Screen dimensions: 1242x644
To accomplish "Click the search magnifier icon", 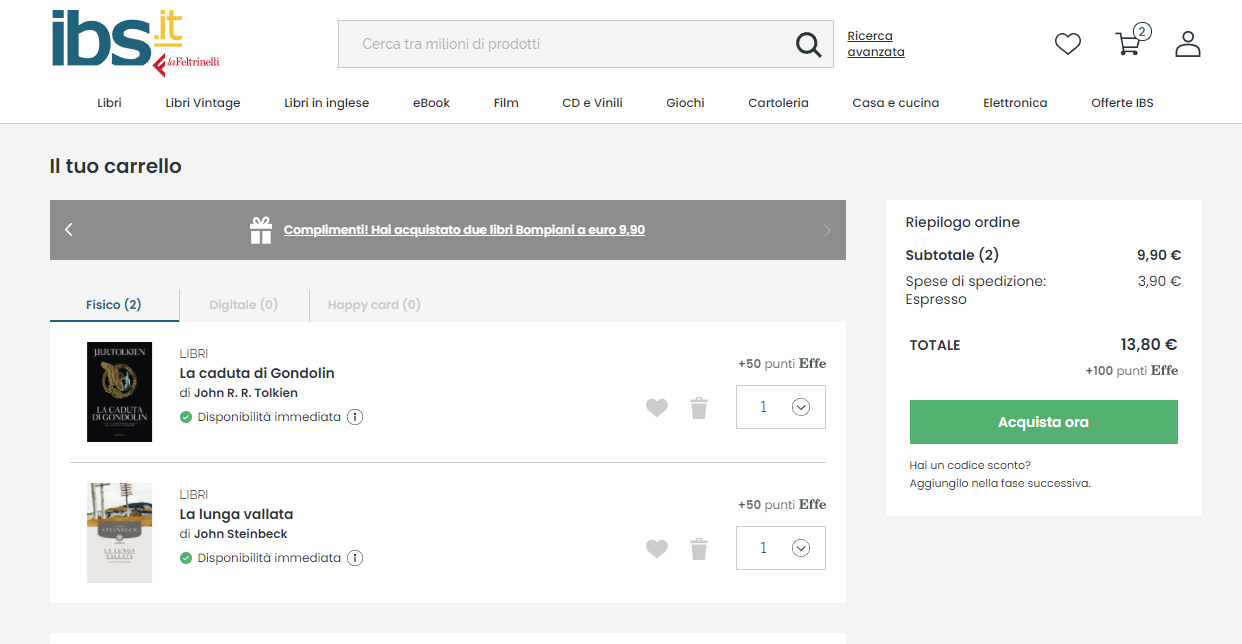I will [808, 44].
